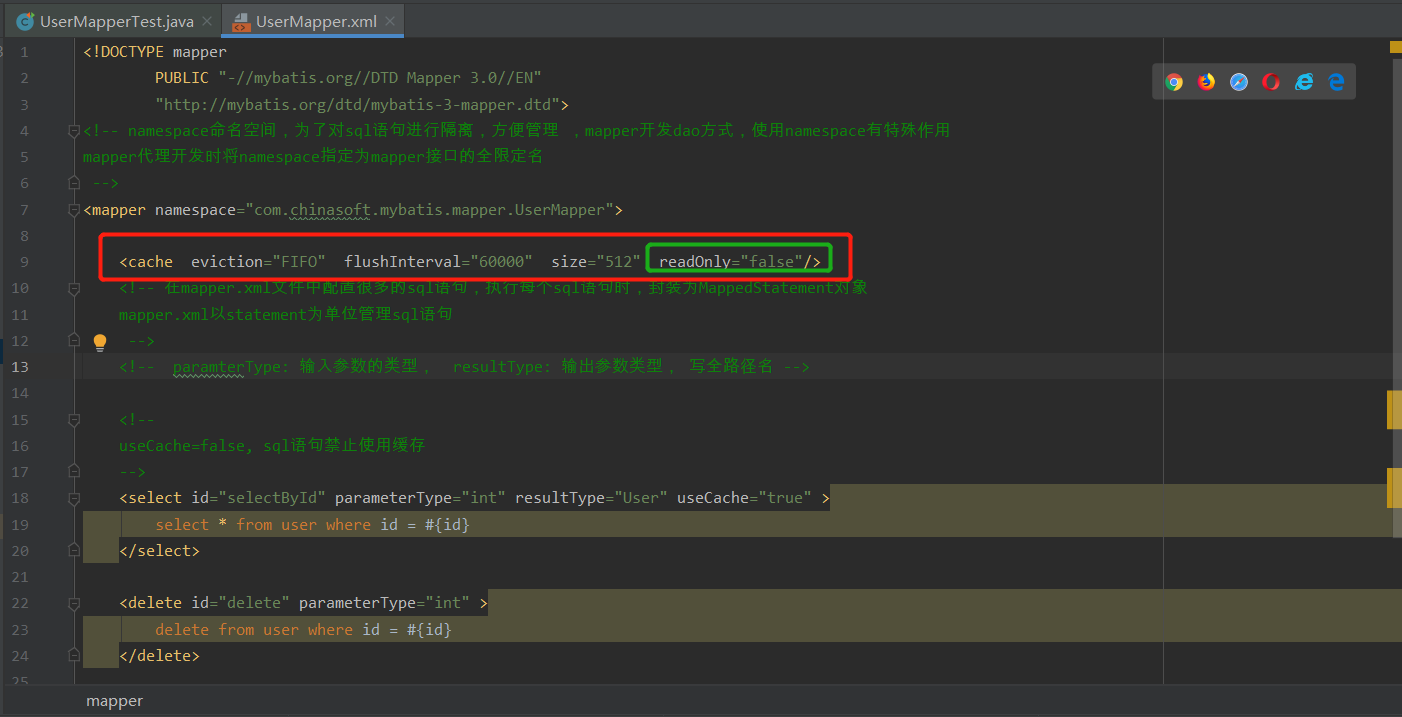Image resolution: width=1402 pixels, height=717 pixels.
Task: Open the page in Microsoft Edge
Action: click(1336, 82)
